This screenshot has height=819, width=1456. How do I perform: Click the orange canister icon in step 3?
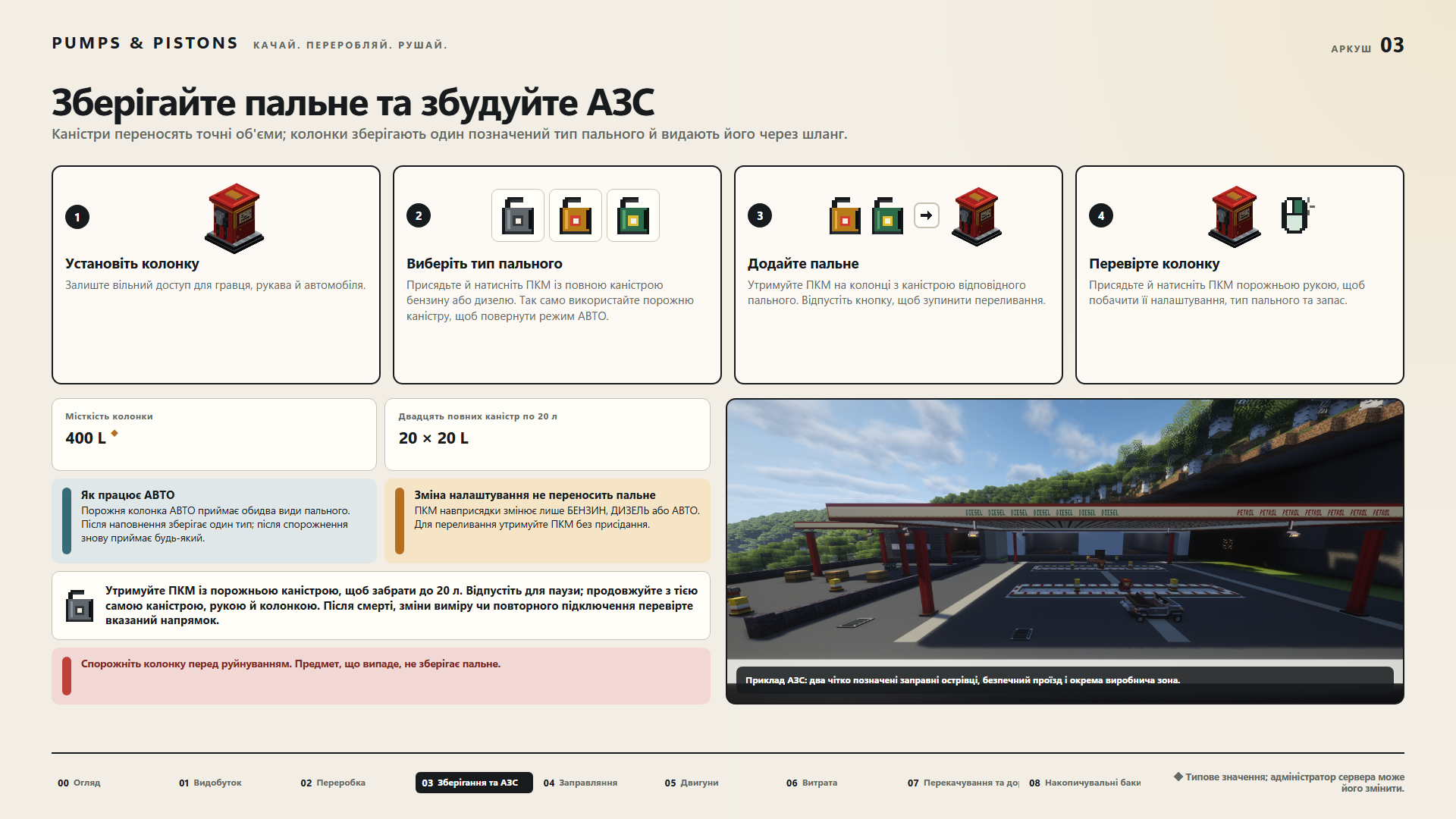click(x=845, y=215)
